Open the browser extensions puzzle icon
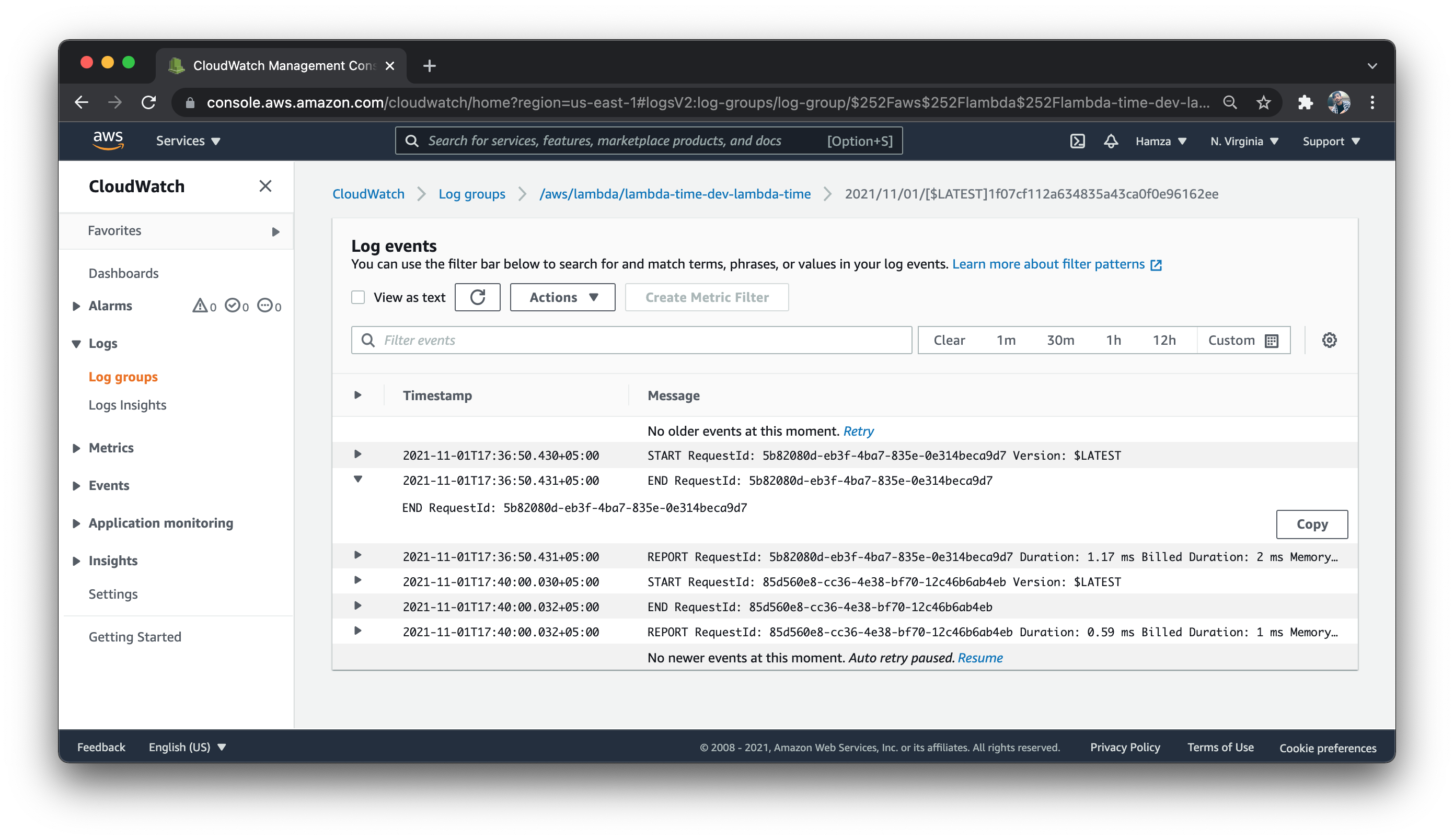The width and height of the screenshot is (1454, 840). click(1305, 102)
